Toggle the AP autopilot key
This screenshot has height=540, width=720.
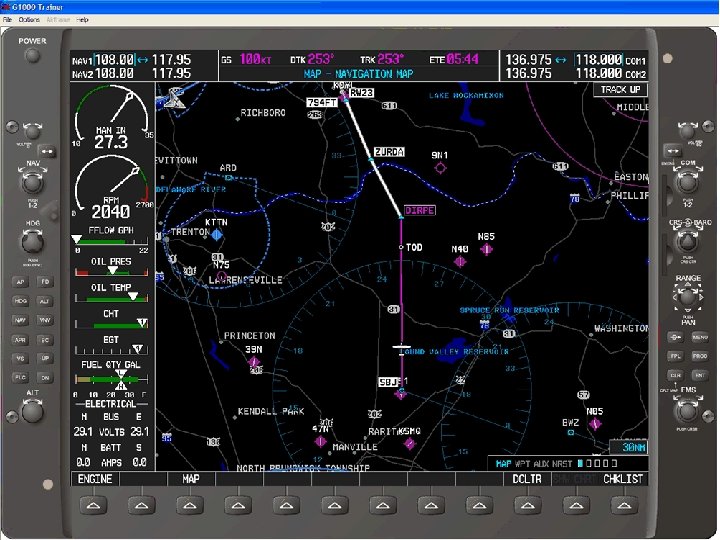click(20, 282)
